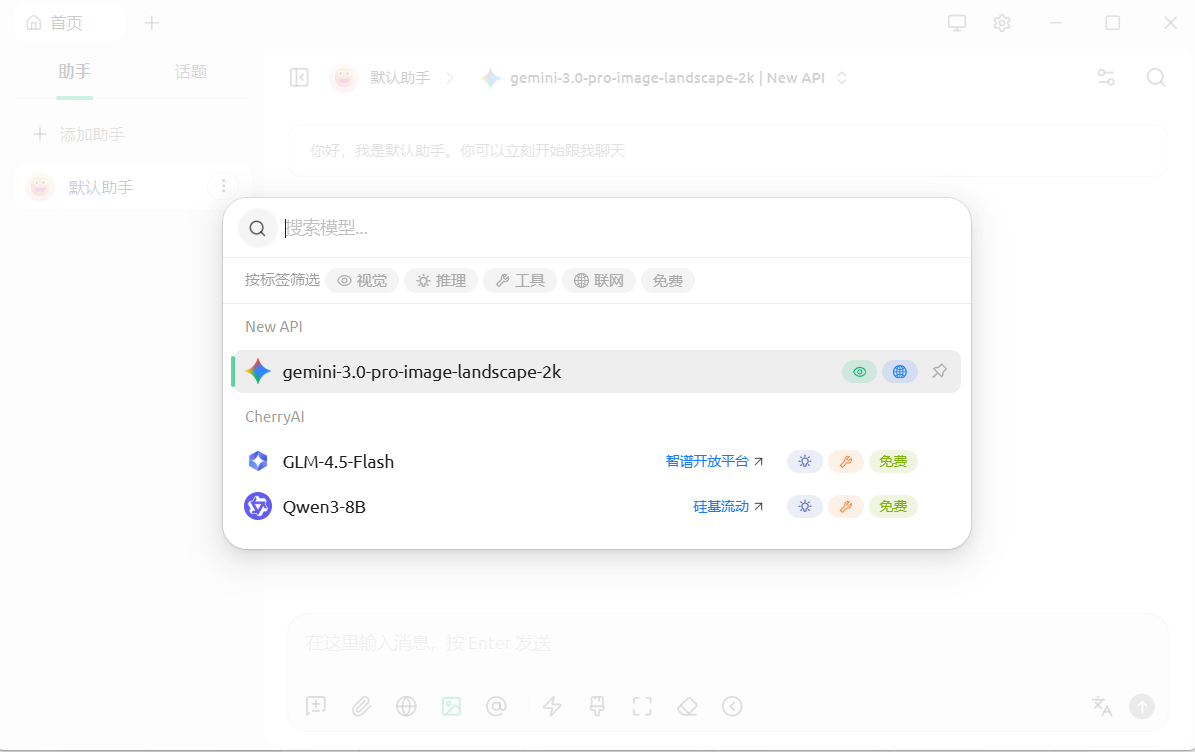Click wrench tool badge on GLM-4.5-Flash row

[846, 462]
